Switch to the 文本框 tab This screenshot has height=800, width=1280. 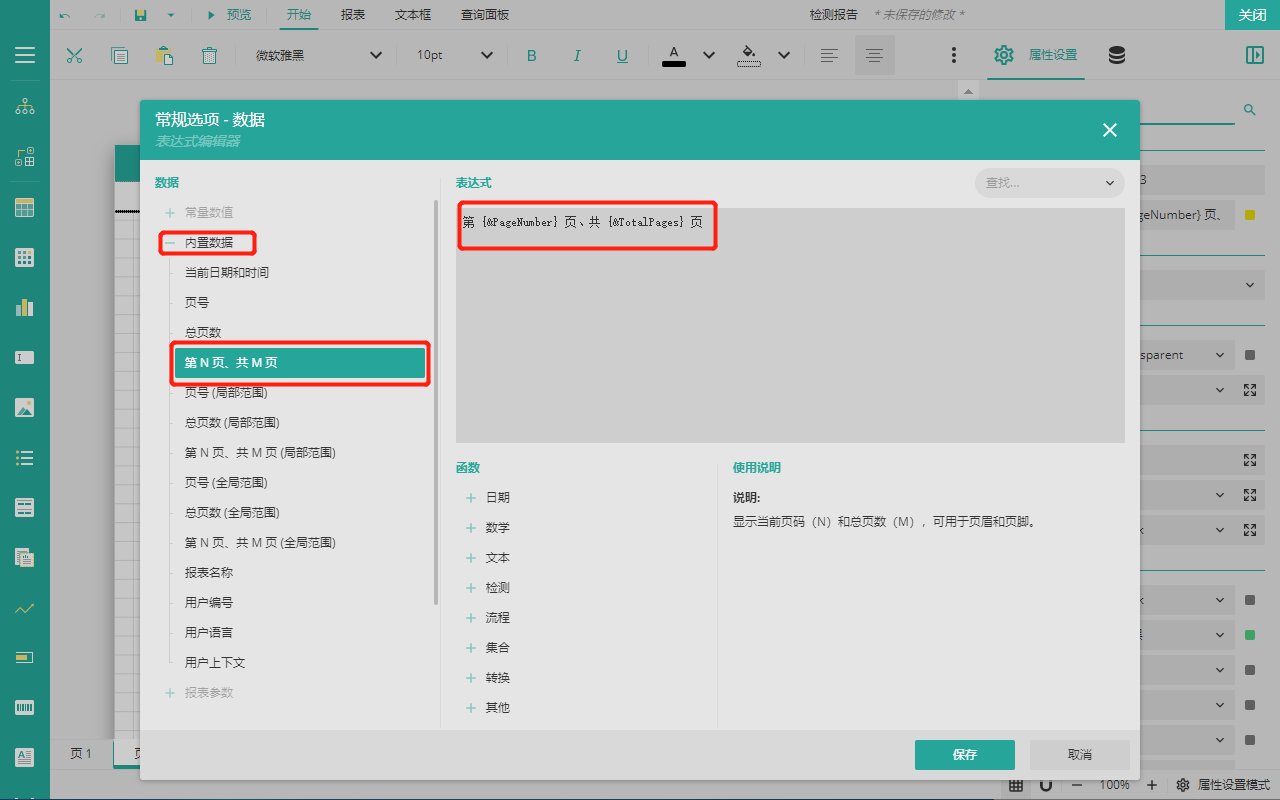click(412, 15)
